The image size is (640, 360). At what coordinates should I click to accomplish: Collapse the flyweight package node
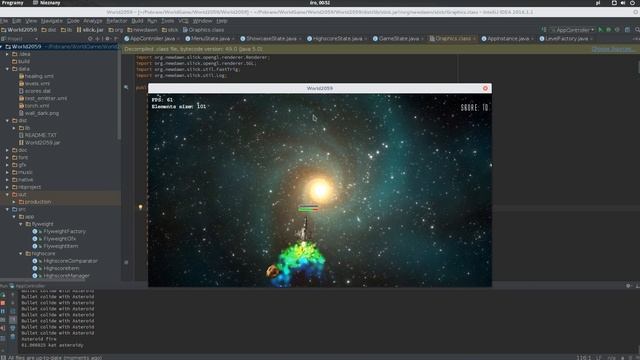click(21, 224)
